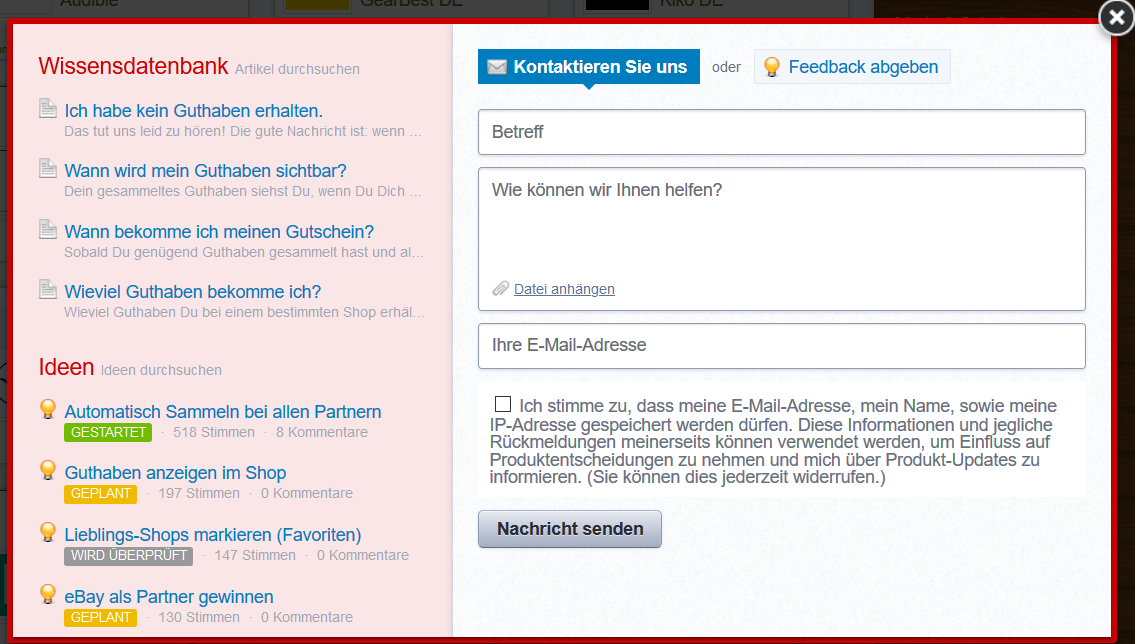Click lightbulb icon beside 'Guthaben anzeigen im Shop'

point(48,470)
